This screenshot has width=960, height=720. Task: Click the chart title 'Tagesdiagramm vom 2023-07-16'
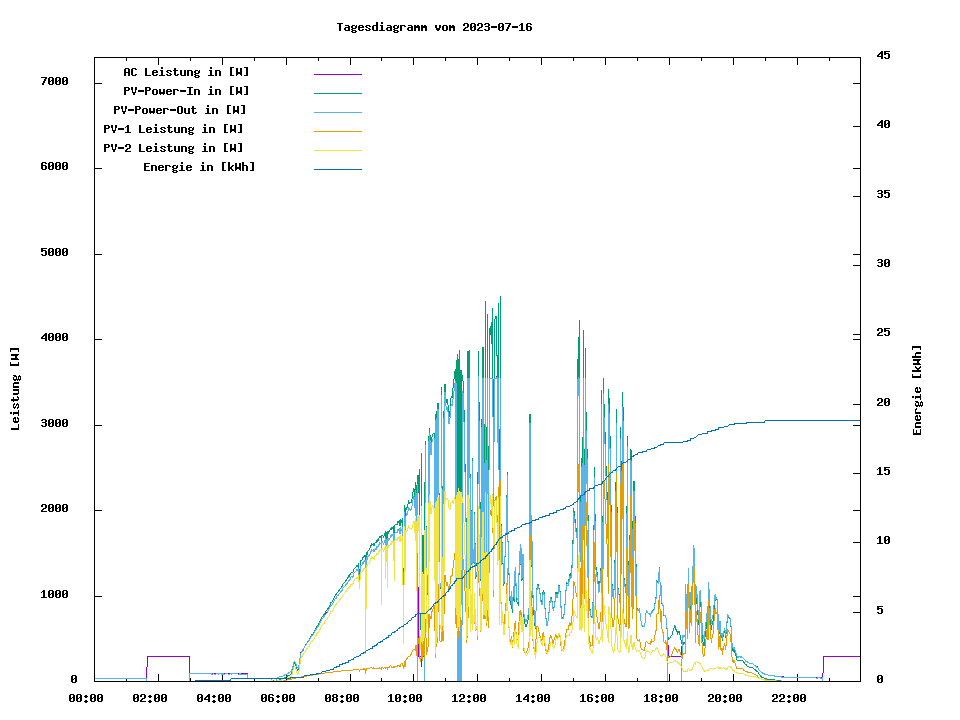[x=434, y=27]
